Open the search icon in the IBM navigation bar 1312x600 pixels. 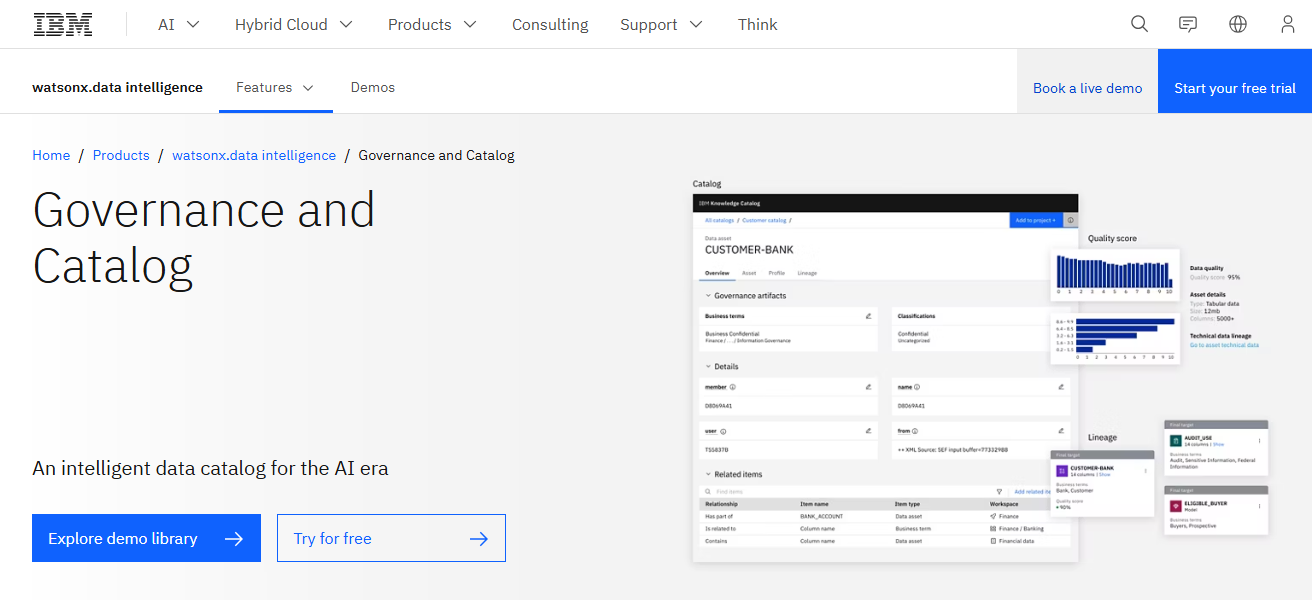point(1139,23)
